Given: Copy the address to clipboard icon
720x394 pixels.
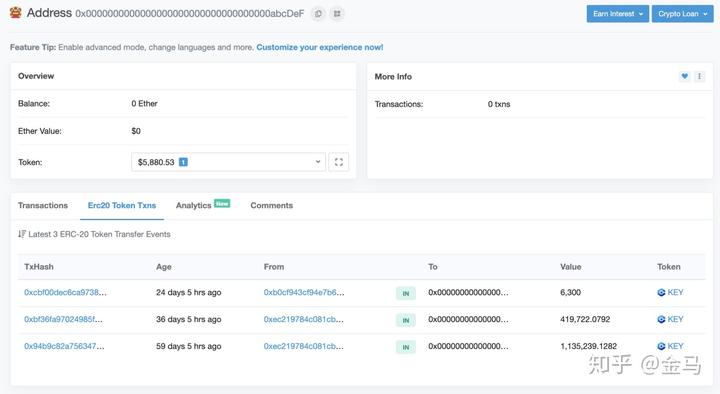Looking at the screenshot, I should coord(318,14).
